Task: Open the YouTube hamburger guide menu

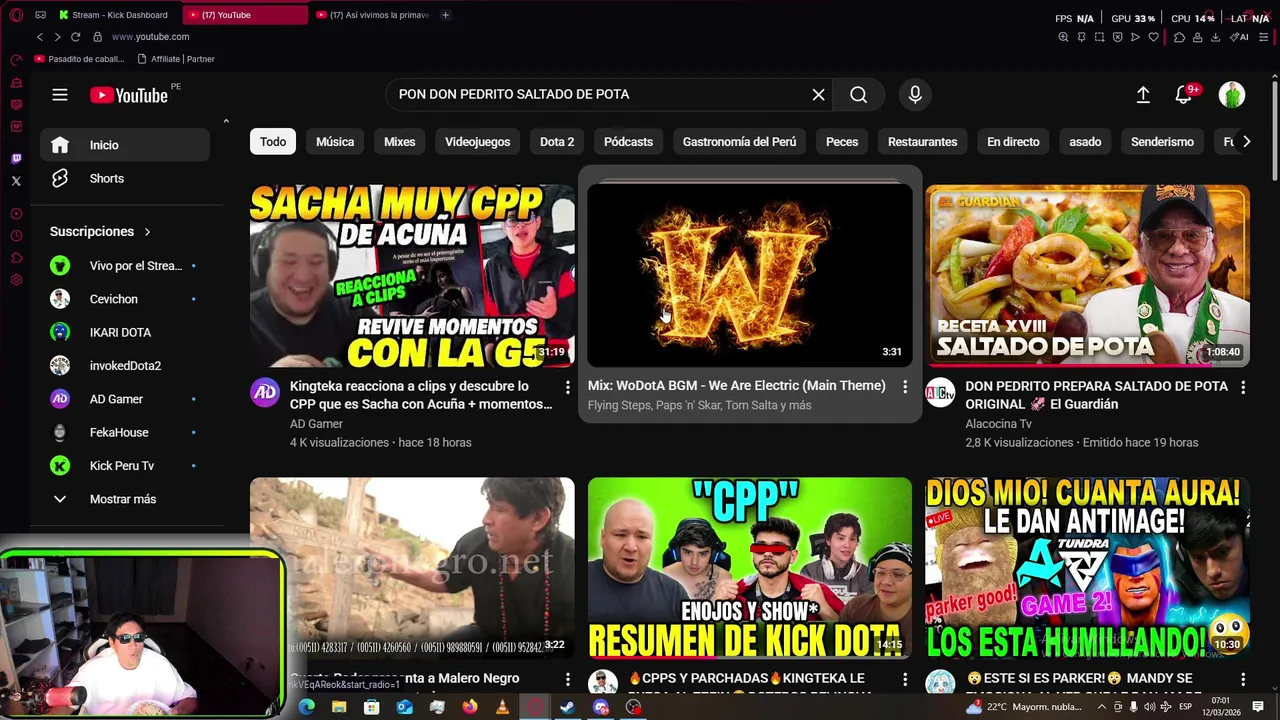Action: point(60,95)
